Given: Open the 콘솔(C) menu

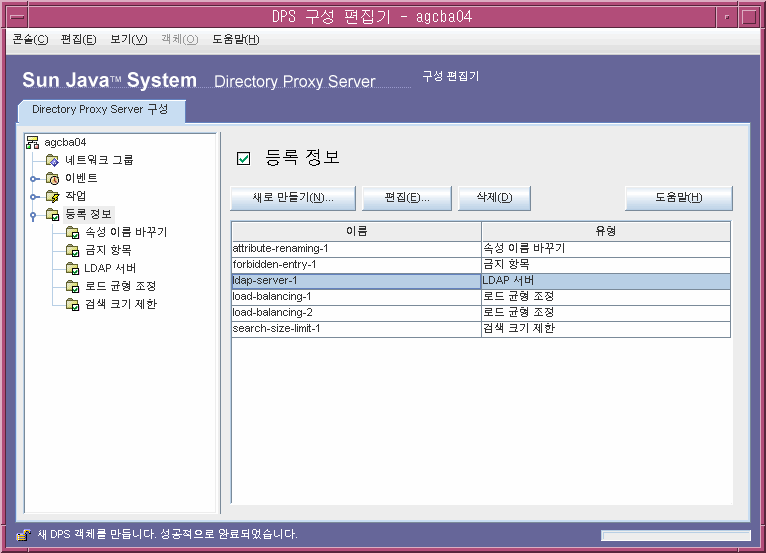Looking at the screenshot, I should [30, 40].
